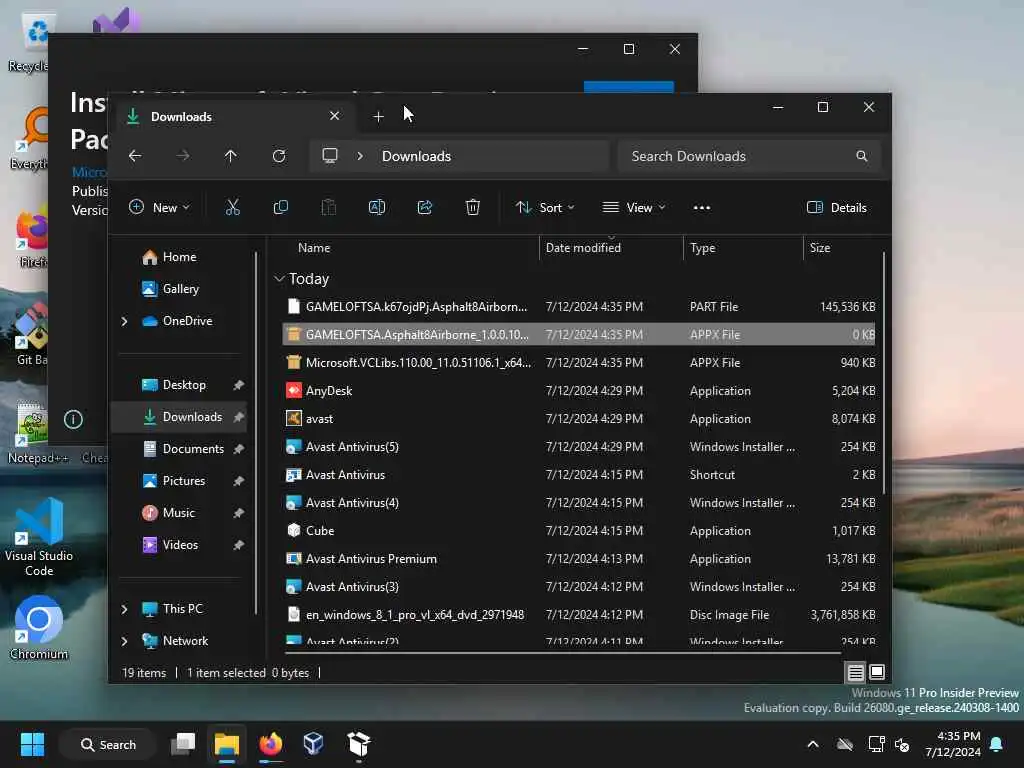Open the notification bell in tray
The width and height of the screenshot is (1024, 768).
tap(997, 744)
